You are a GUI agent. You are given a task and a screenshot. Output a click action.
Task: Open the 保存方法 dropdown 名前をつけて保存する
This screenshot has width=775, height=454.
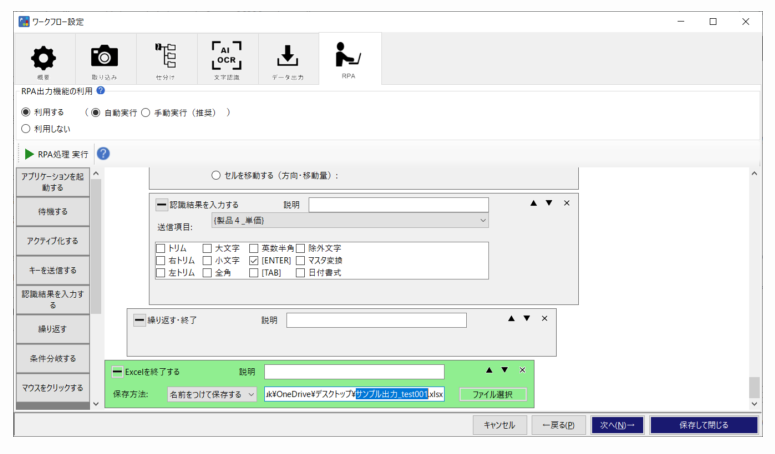(212, 394)
